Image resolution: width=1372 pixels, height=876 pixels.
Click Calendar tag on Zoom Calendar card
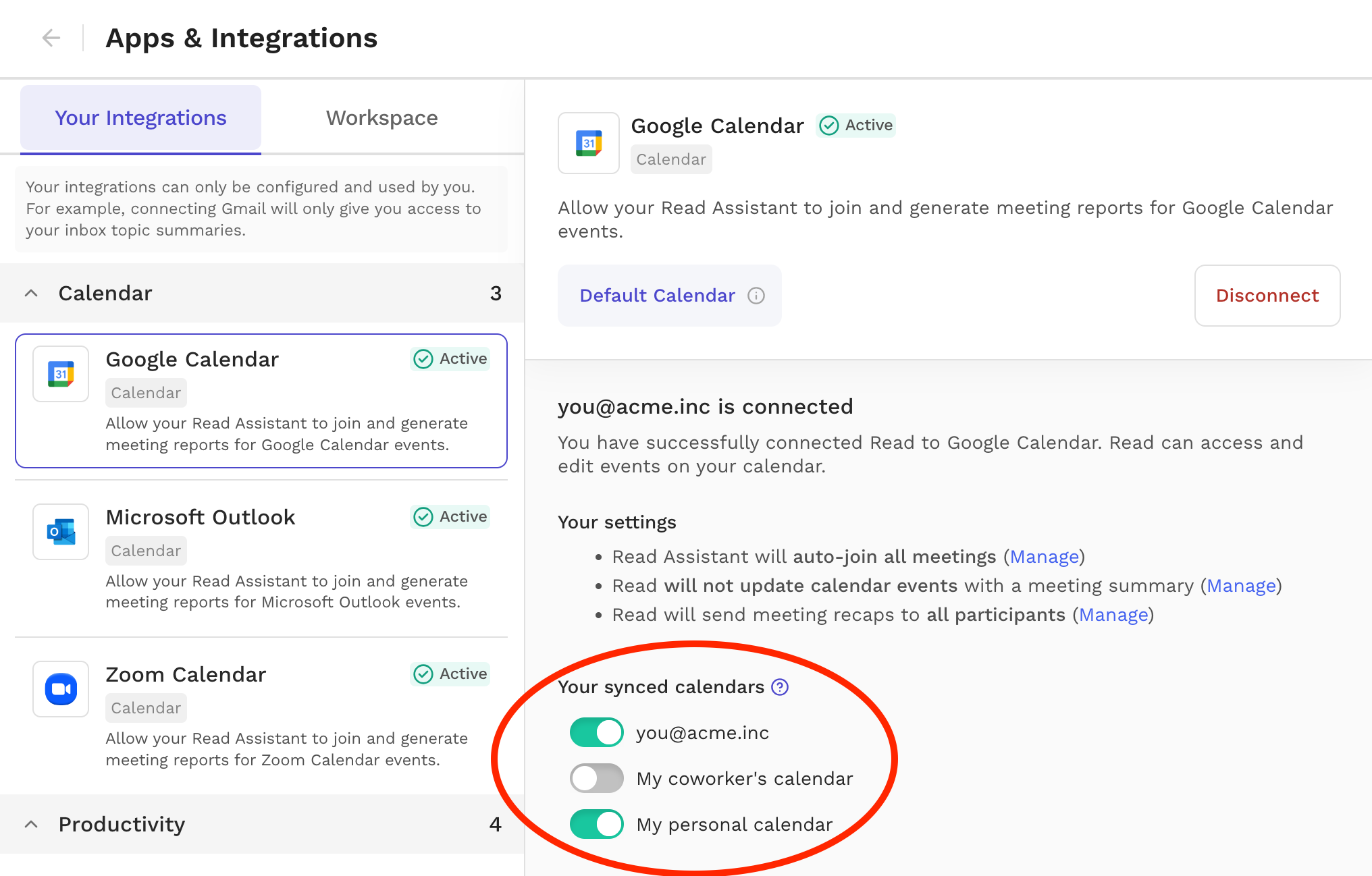click(x=146, y=708)
